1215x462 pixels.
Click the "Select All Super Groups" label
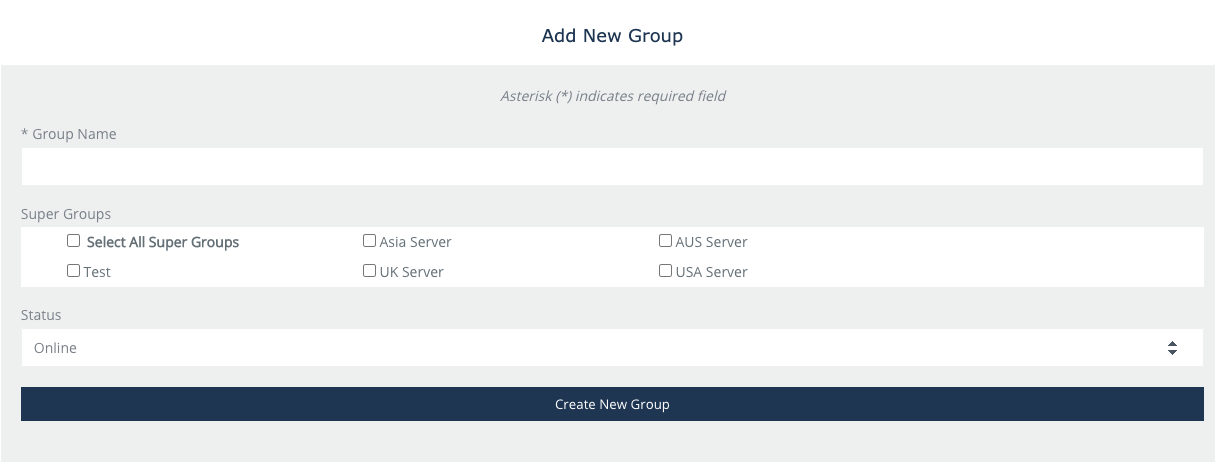point(163,242)
